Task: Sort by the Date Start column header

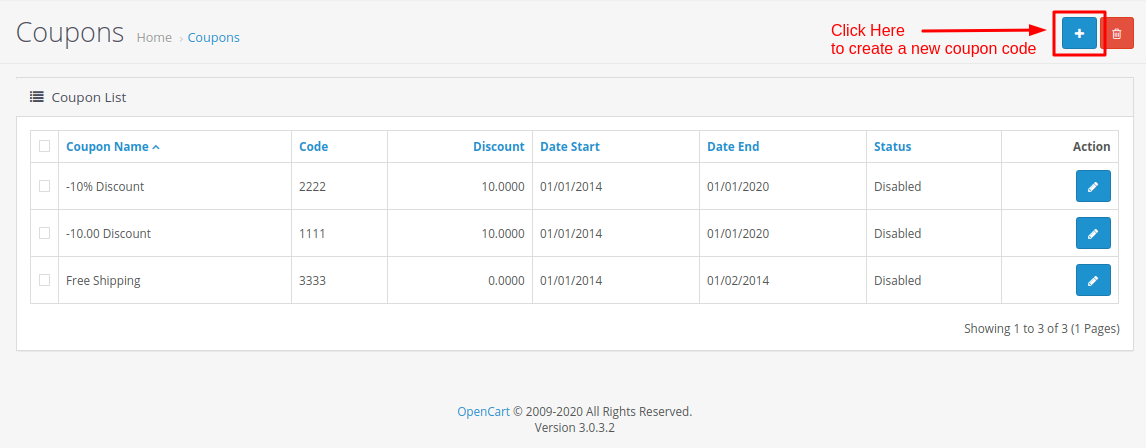Action: pos(570,146)
